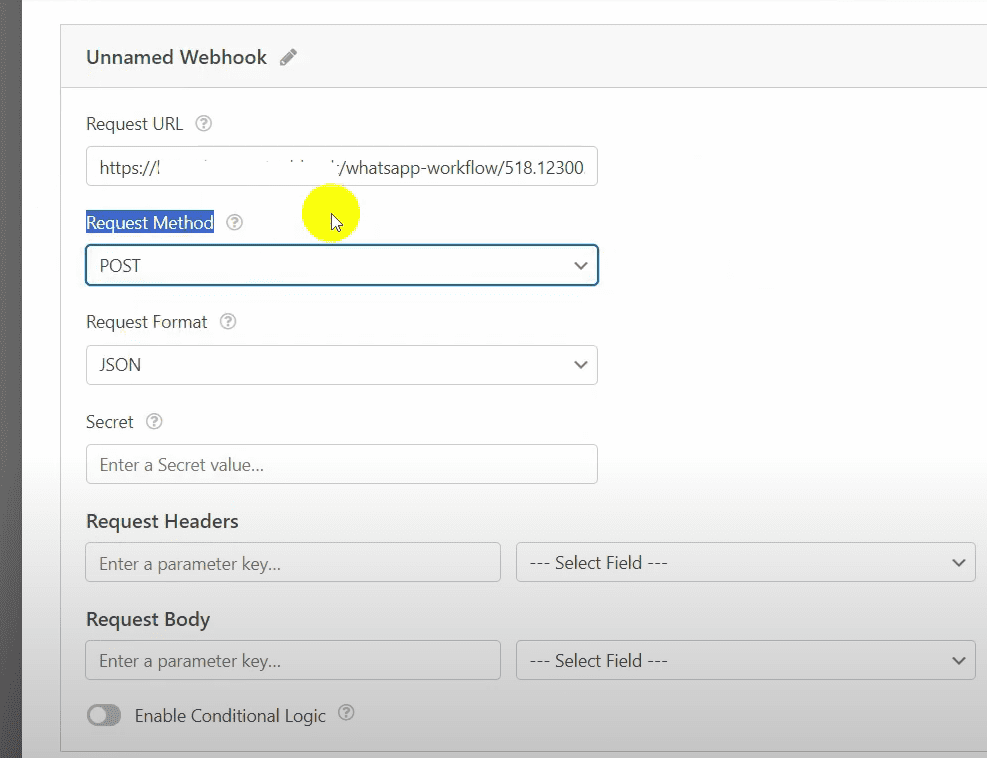
Task: Click the question mark icon beside Secret
Action: pos(154,422)
